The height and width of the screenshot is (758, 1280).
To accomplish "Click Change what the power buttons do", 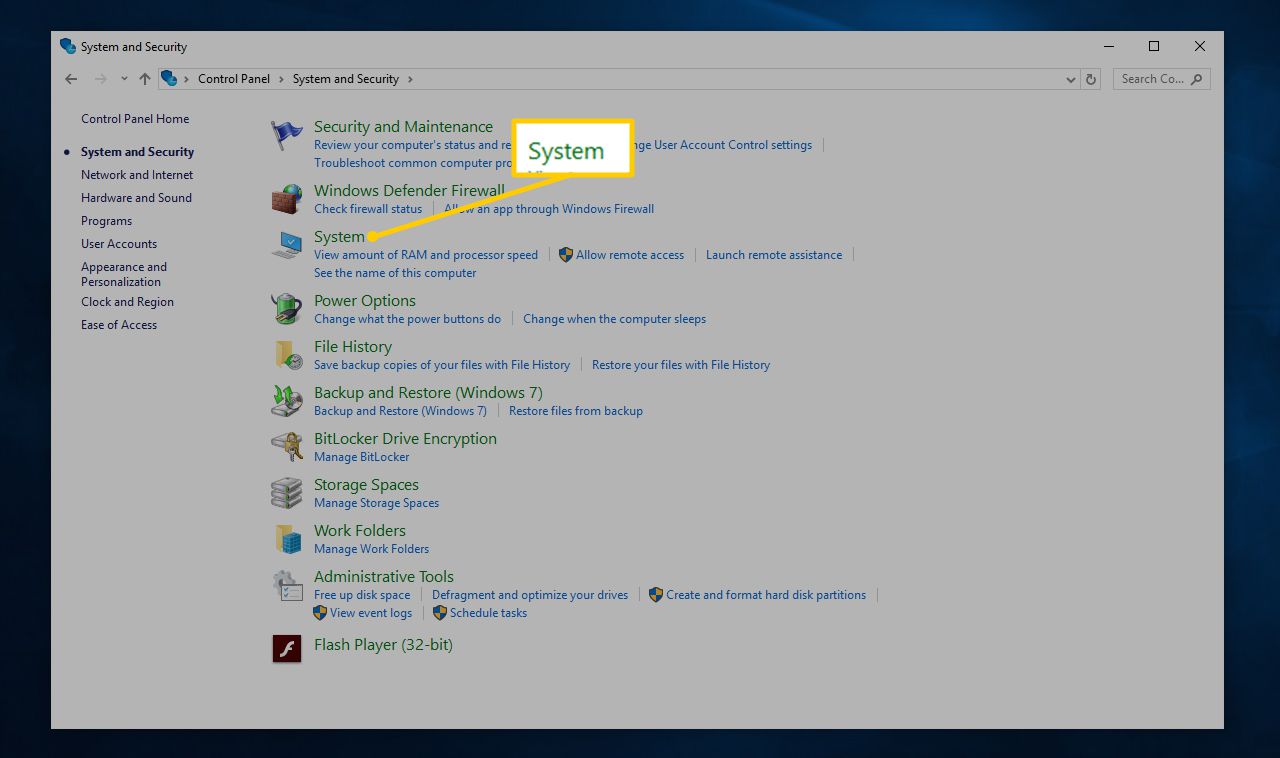I will [407, 319].
